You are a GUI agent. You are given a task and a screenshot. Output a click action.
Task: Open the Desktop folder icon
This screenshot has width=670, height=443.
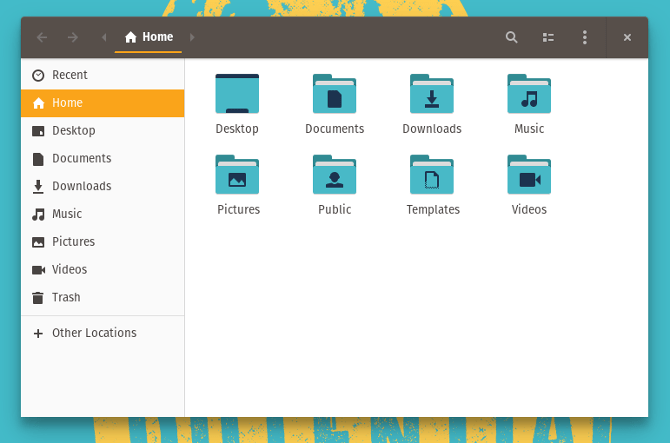coord(237,94)
